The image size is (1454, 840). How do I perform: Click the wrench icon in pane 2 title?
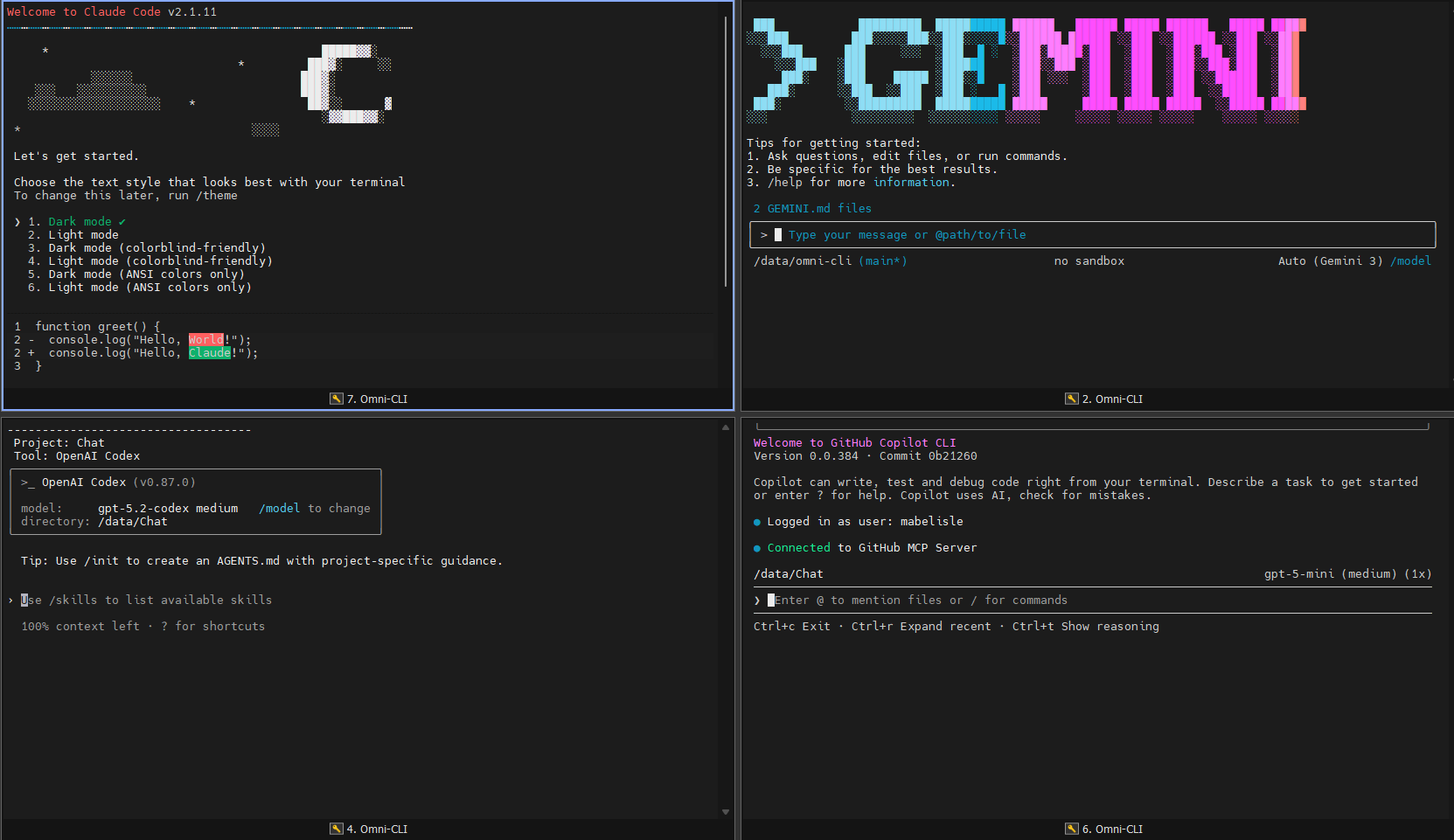[x=1071, y=399]
